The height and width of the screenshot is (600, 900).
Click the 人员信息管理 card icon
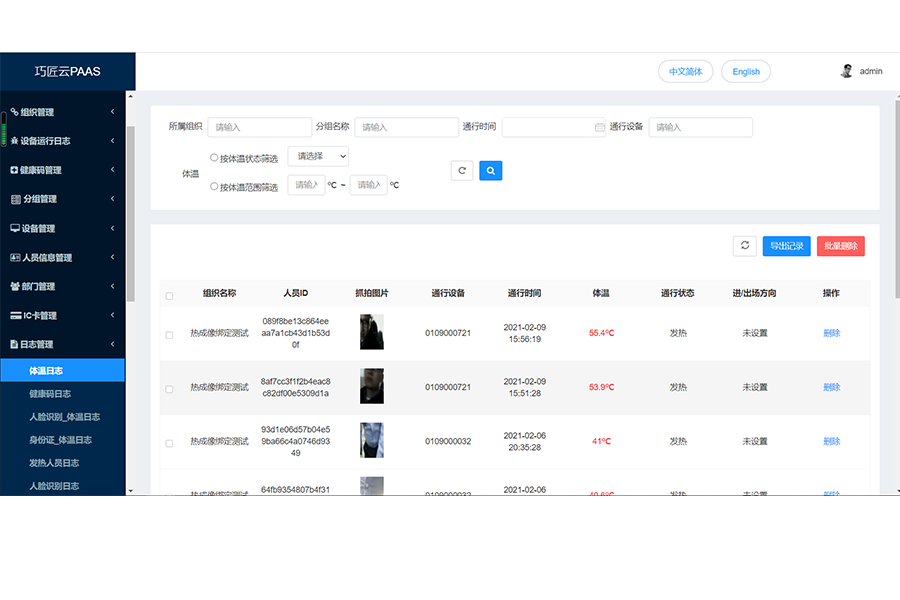(x=15, y=257)
